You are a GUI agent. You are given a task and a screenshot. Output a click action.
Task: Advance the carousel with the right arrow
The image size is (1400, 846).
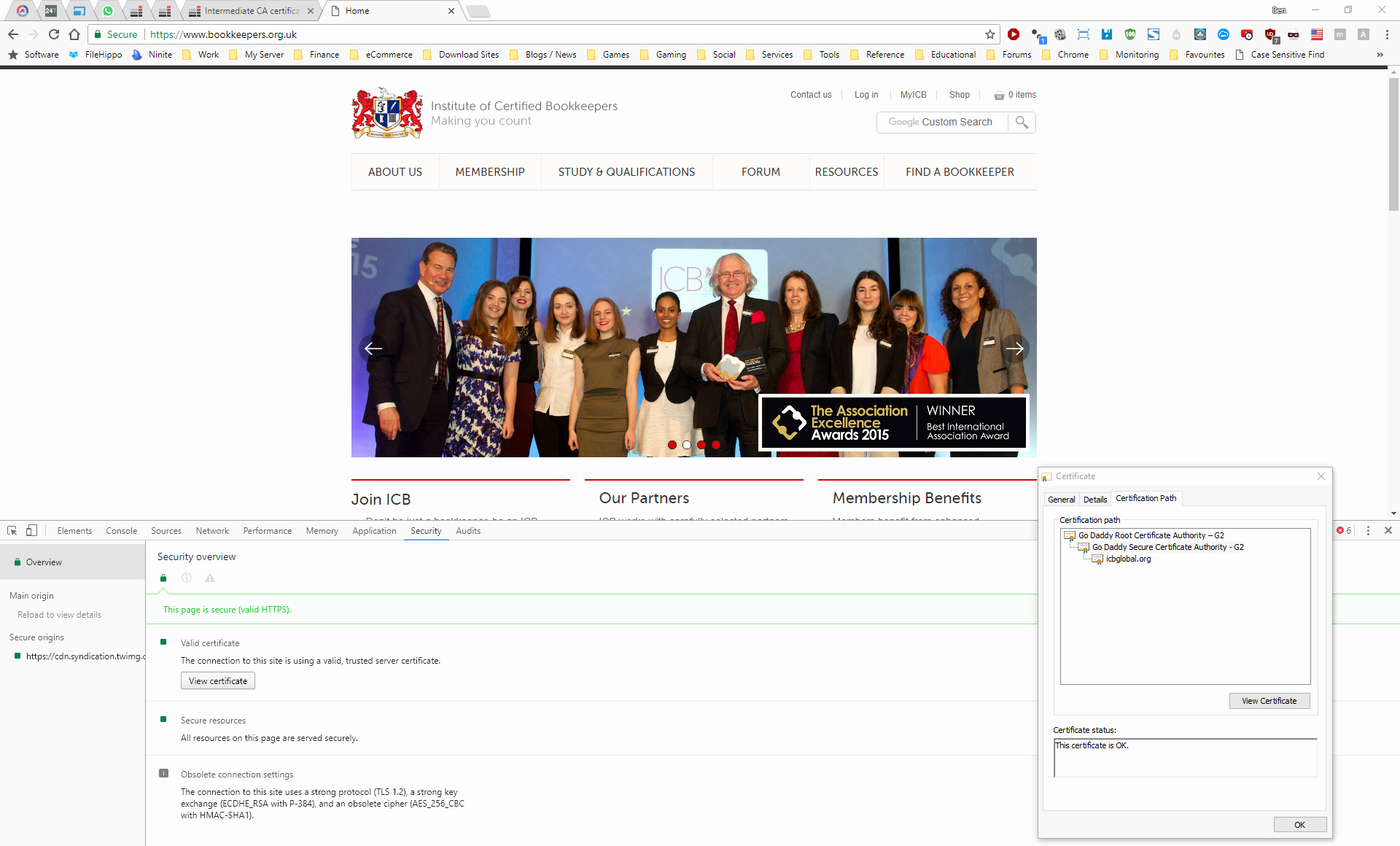pyautogui.click(x=1015, y=349)
